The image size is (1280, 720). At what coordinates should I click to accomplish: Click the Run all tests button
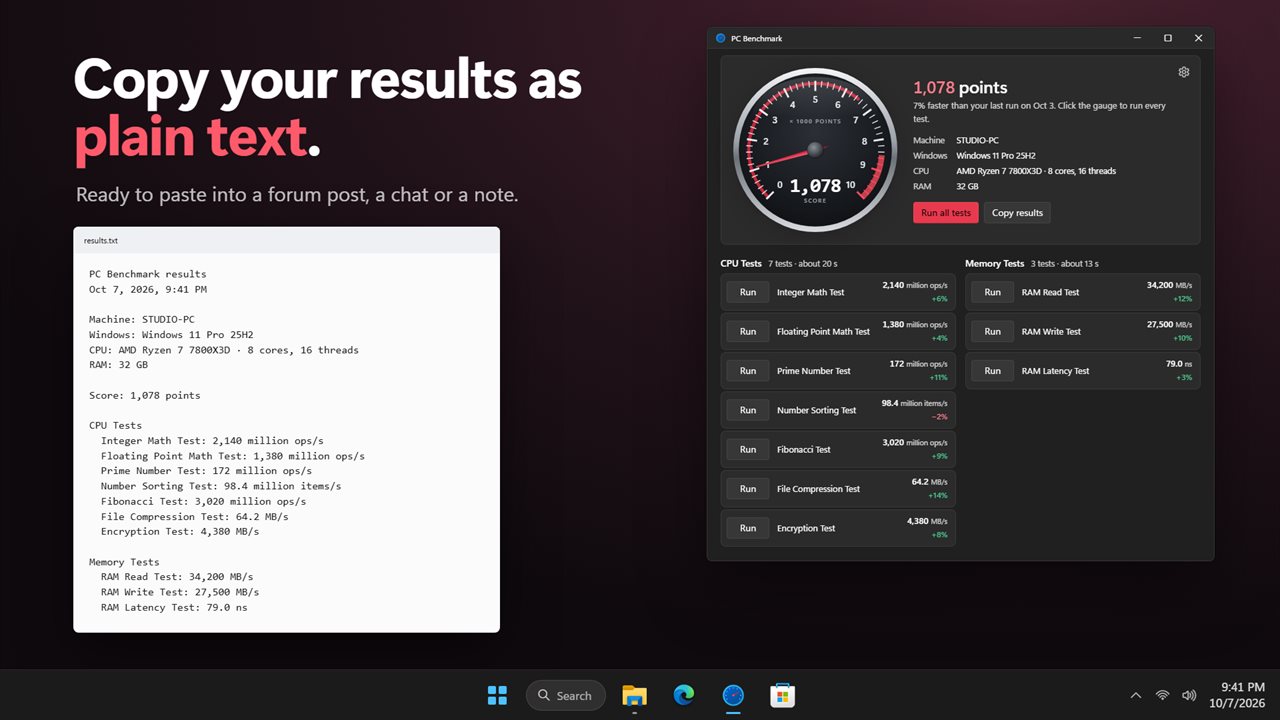click(946, 213)
